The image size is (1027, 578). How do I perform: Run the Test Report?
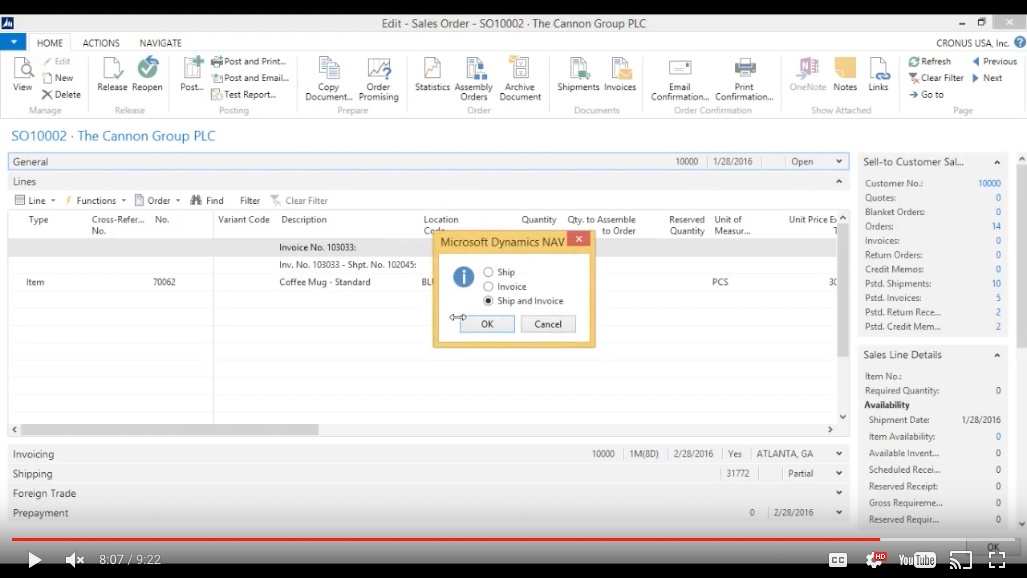(x=244, y=94)
